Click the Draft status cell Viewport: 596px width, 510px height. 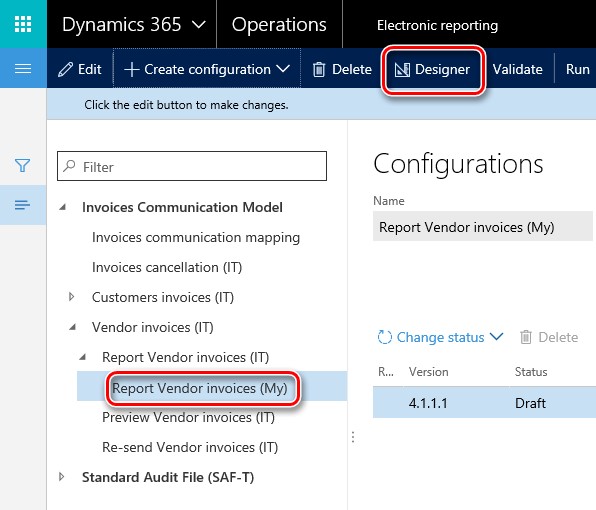(x=530, y=403)
